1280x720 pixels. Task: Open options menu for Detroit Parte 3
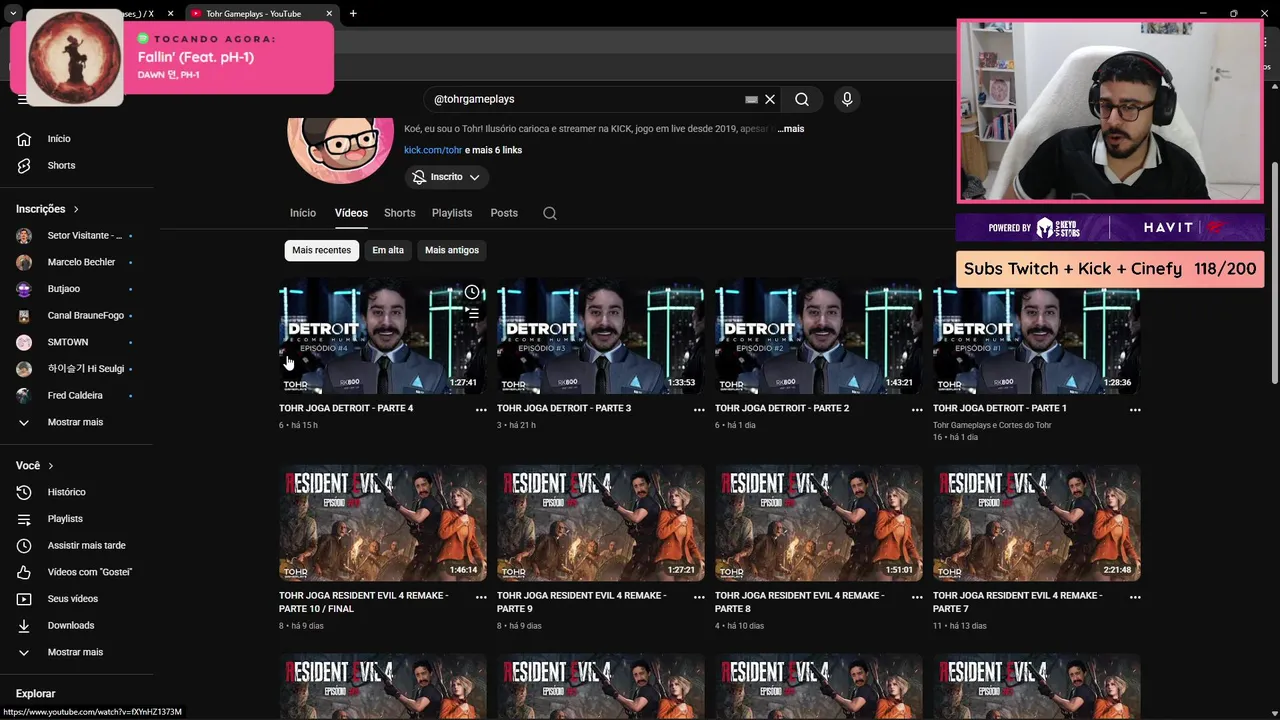pyautogui.click(x=699, y=409)
